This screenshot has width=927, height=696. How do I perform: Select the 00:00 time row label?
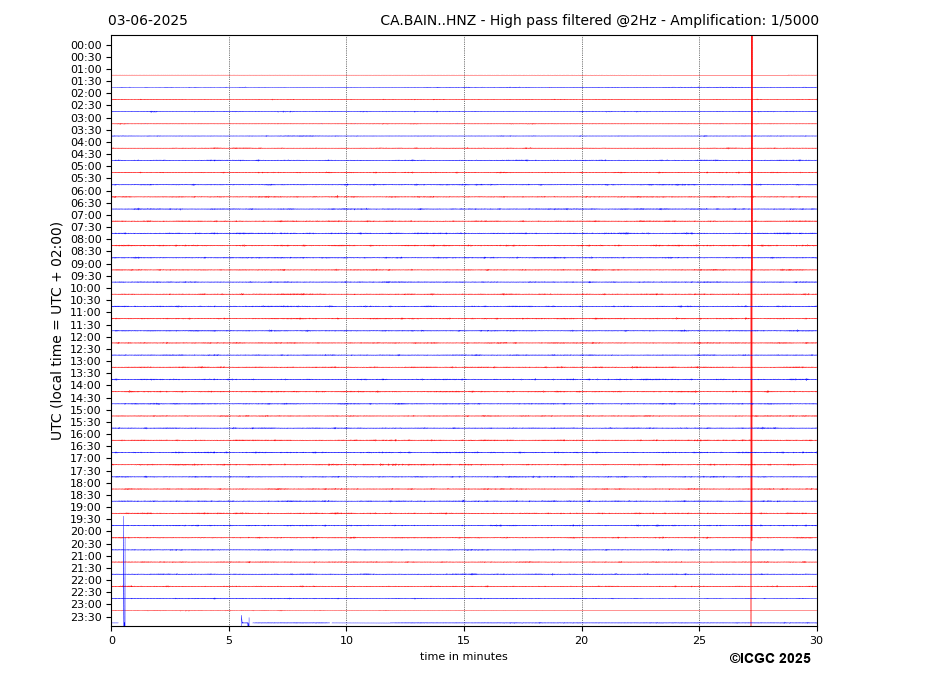(x=86, y=46)
